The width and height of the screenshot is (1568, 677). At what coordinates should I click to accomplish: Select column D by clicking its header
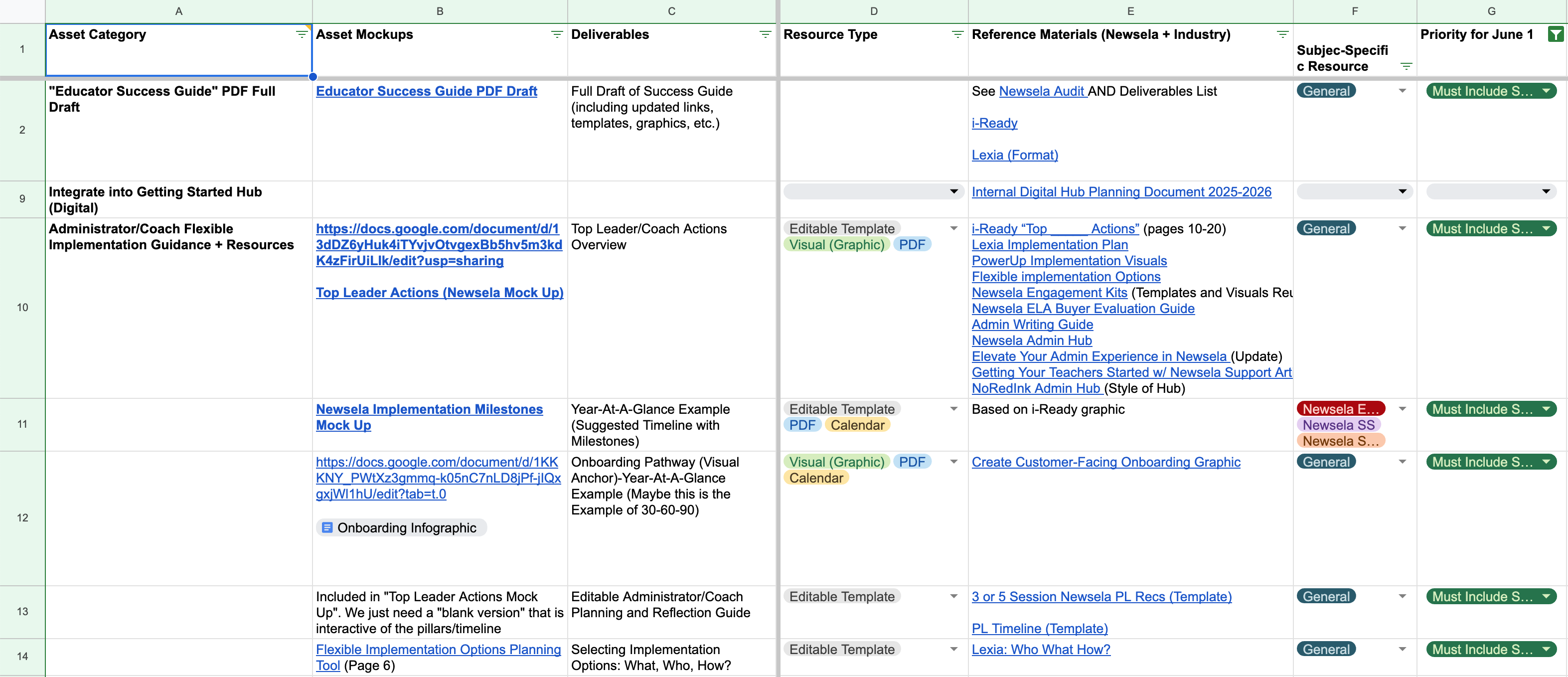[874, 10]
